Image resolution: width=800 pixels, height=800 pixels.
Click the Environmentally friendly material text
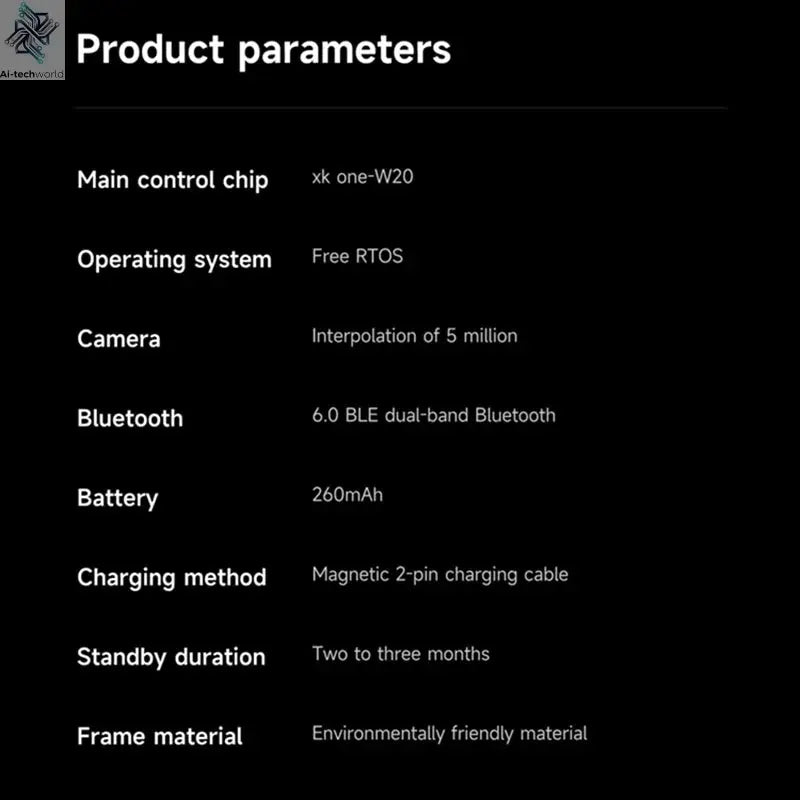(x=449, y=734)
